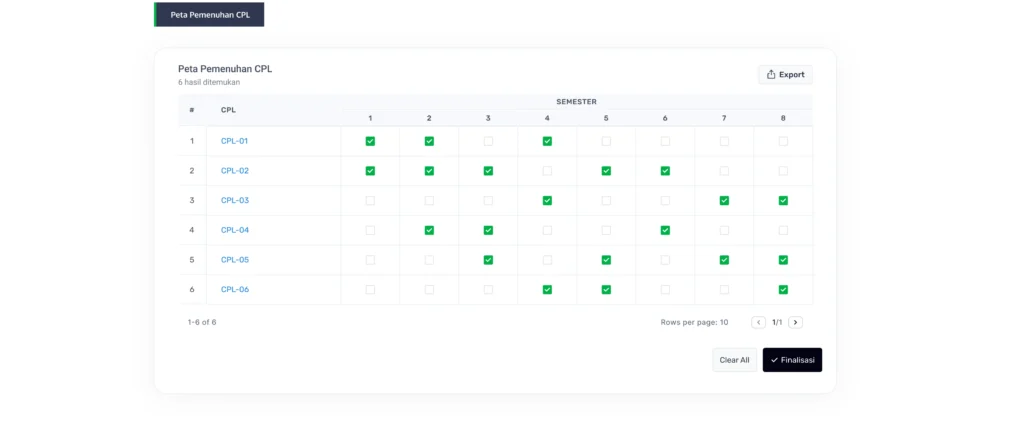Export the CPL map table
The height and width of the screenshot is (426, 1024).
point(786,74)
